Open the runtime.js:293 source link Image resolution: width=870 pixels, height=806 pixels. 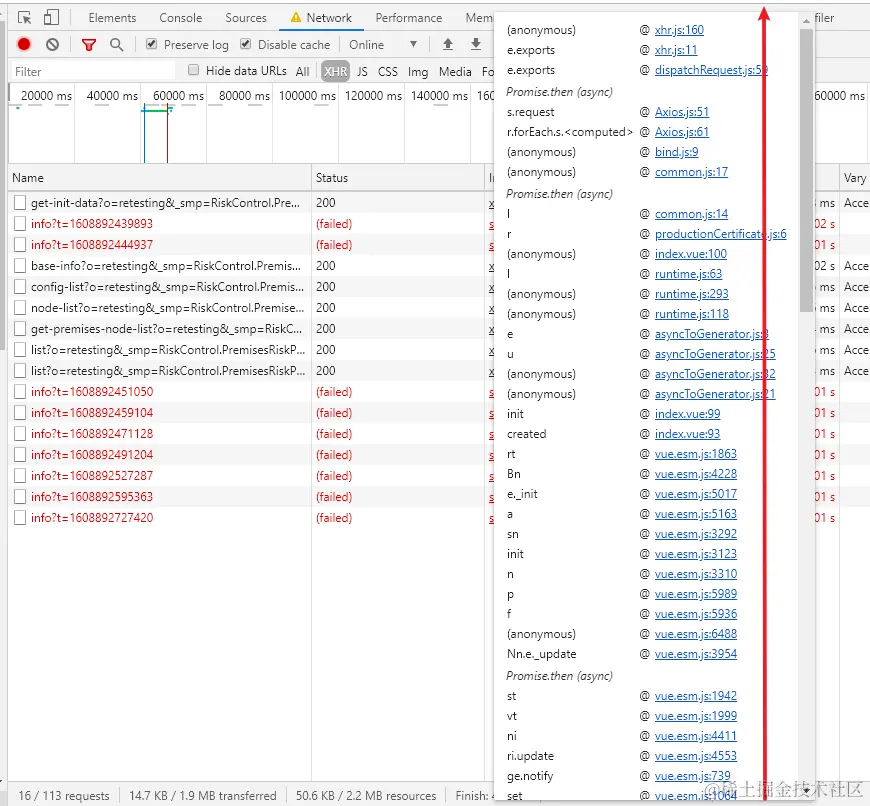(x=692, y=294)
